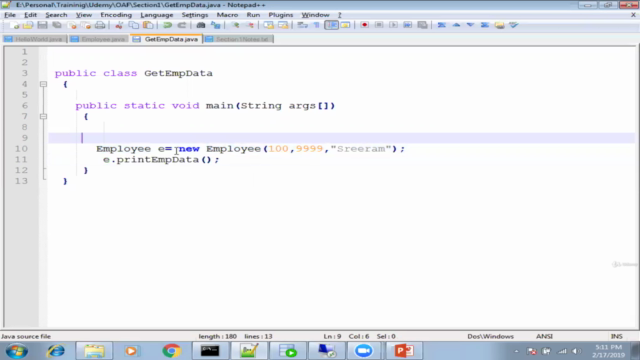Click the Save floppy disk icon

coord(42,25)
